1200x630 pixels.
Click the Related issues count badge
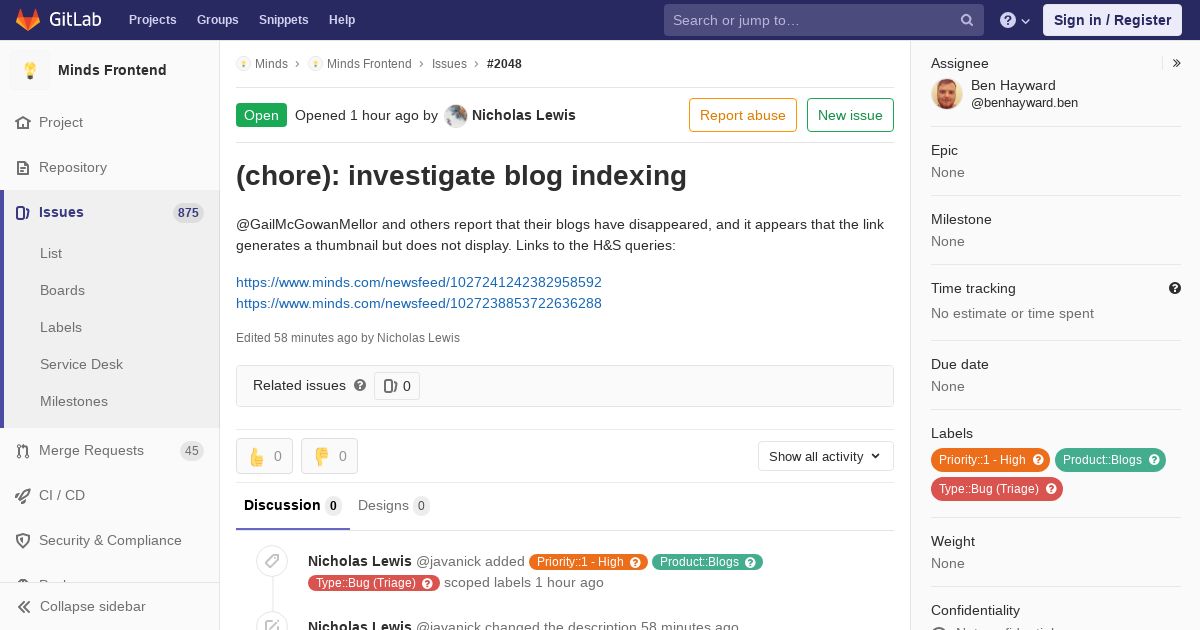pyautogui.click(x=397, y=386)
